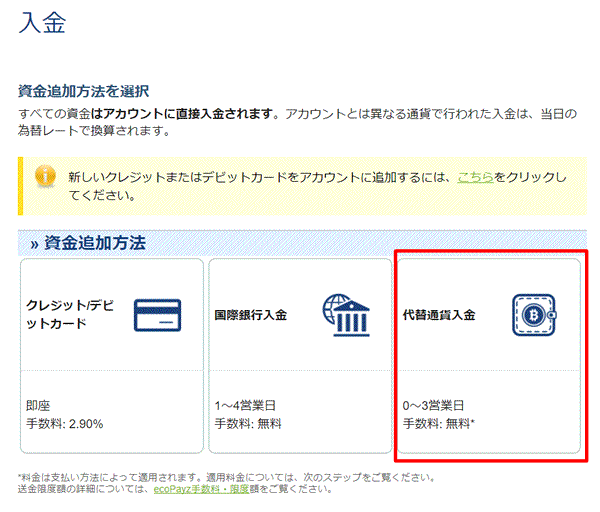The image size is (600, 512).
Task: Click the international bank building icon
Action: 346,315
